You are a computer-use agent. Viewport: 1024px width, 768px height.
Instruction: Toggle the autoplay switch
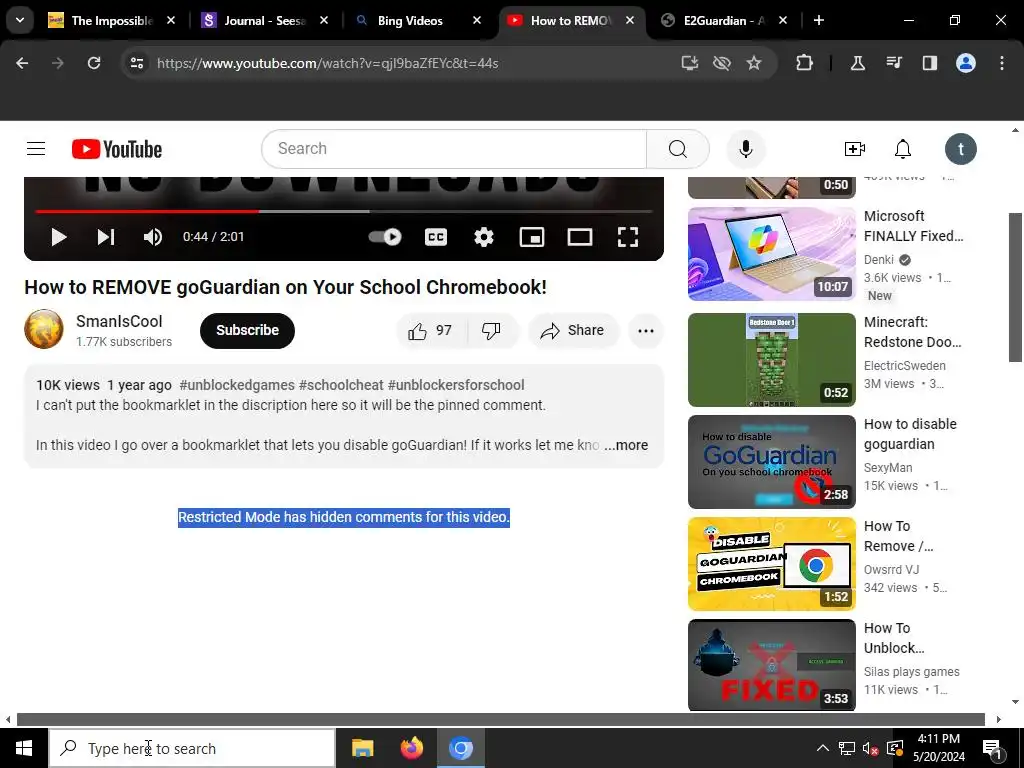pos(385,236)
